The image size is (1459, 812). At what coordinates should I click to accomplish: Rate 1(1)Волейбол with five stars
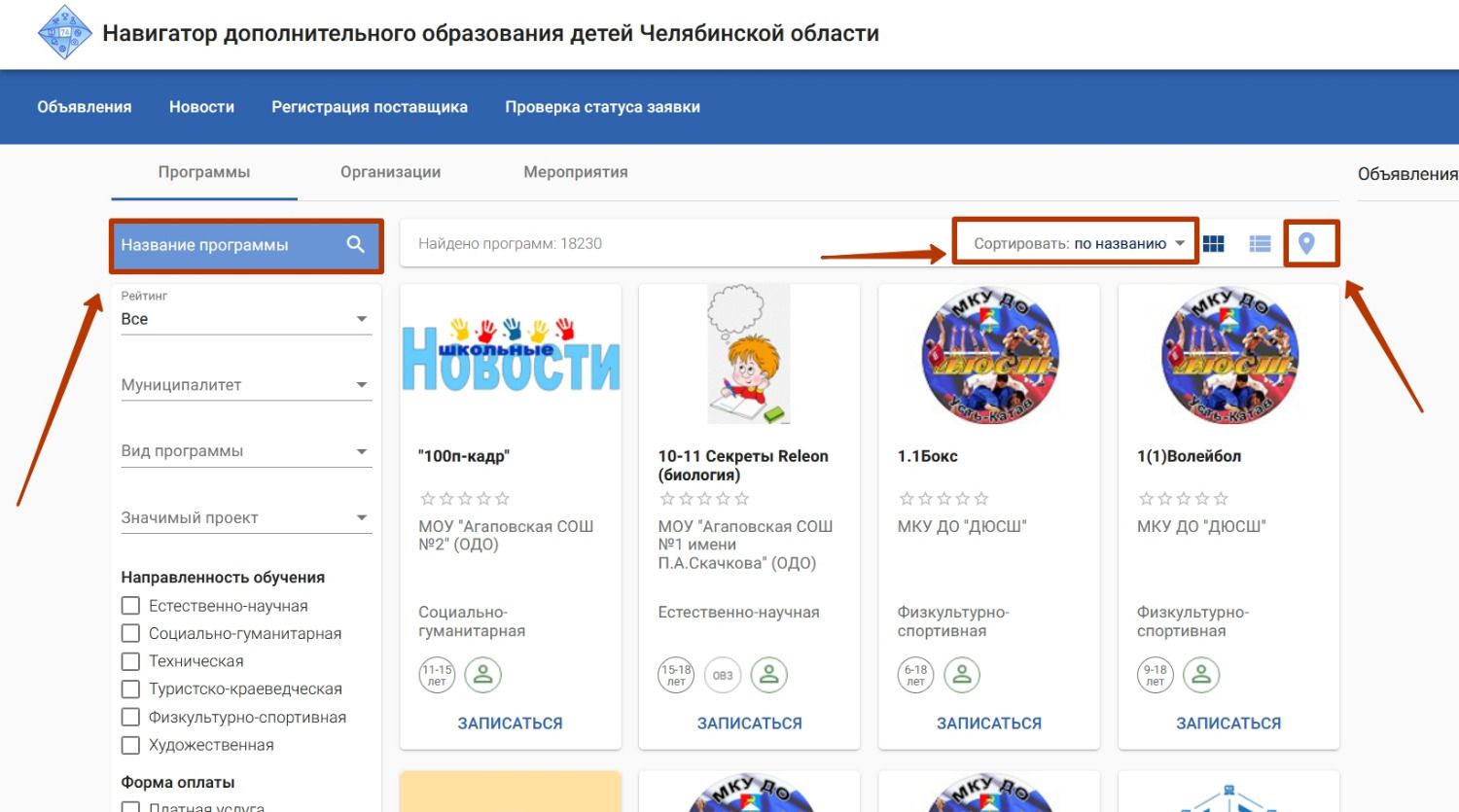[x=1221, y=499]
